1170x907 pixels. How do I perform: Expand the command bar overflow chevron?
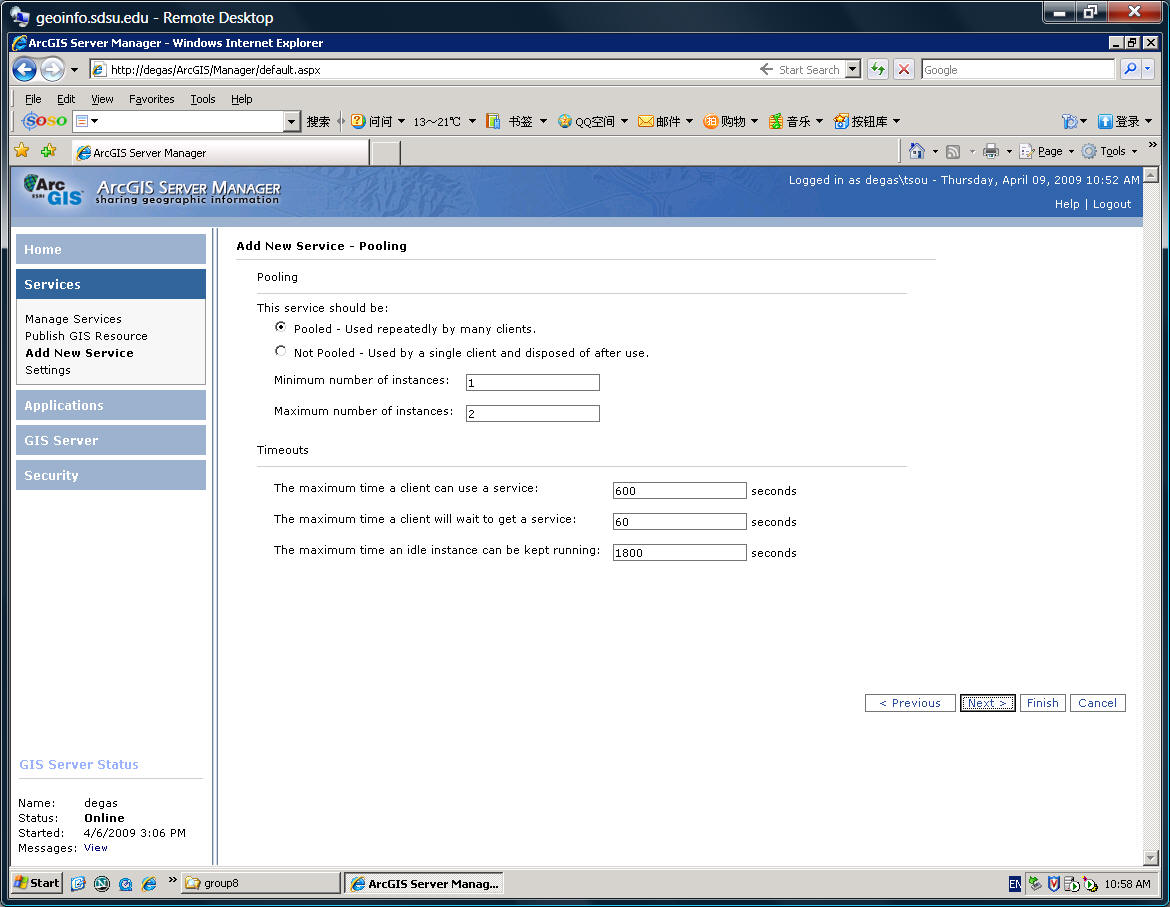[1152, 145]
